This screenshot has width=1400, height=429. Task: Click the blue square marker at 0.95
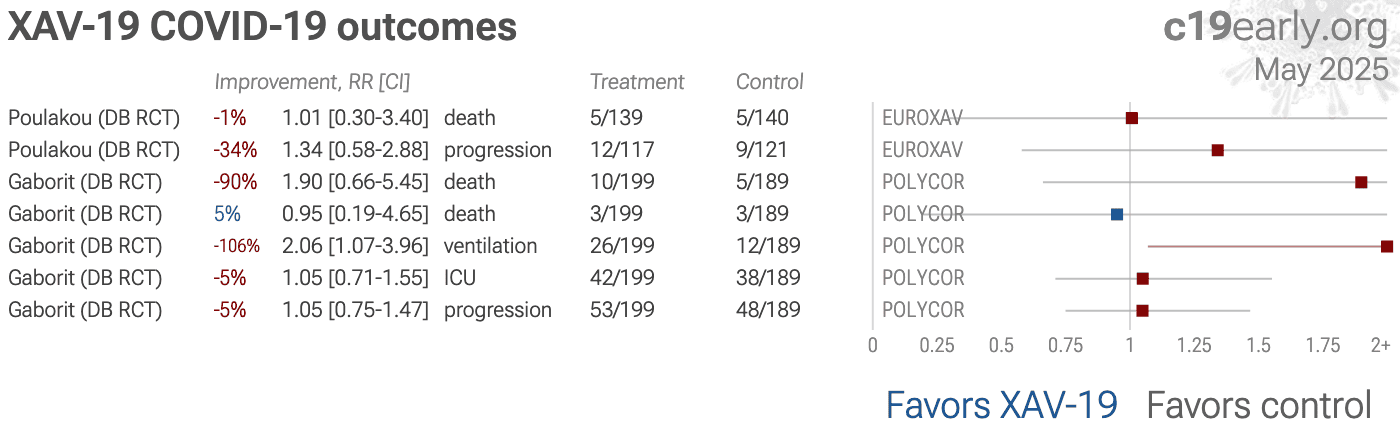click(1117, 214)
